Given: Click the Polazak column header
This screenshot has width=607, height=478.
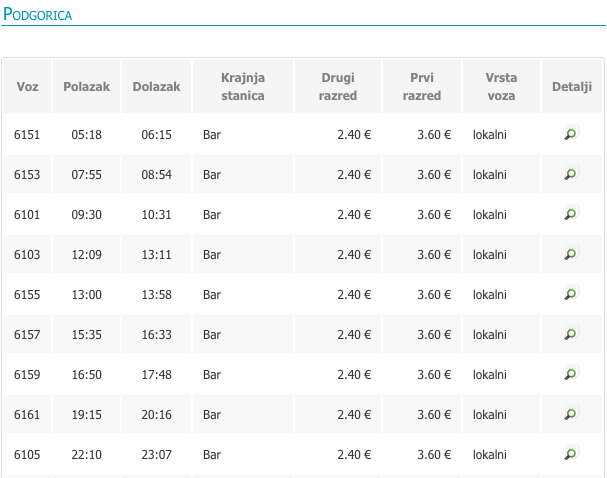Looking at the screenshot, I should (x=86, y=86).
